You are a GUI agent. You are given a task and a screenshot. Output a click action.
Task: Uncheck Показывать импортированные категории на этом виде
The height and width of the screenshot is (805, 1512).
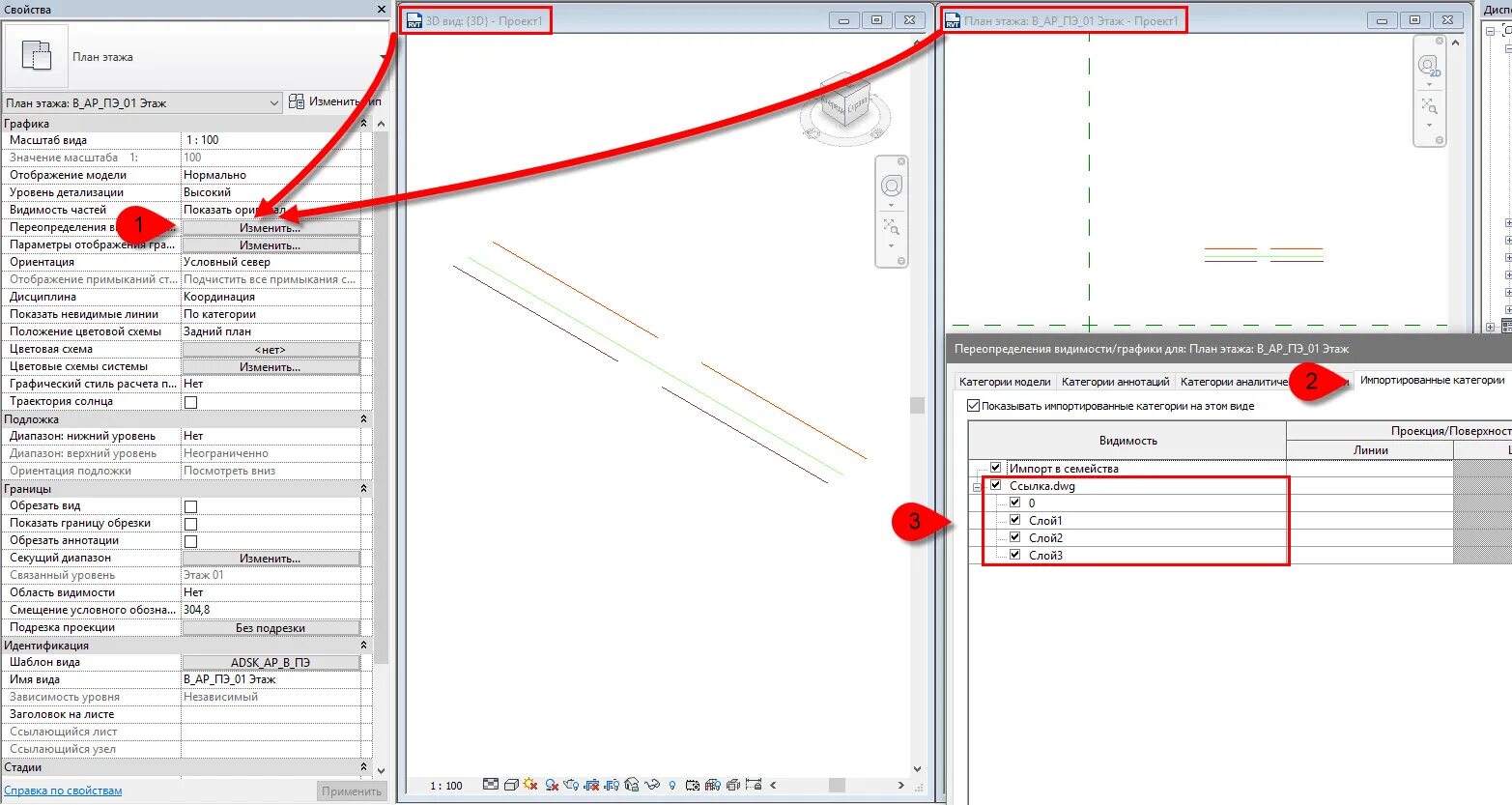click(x=974, y=406)
